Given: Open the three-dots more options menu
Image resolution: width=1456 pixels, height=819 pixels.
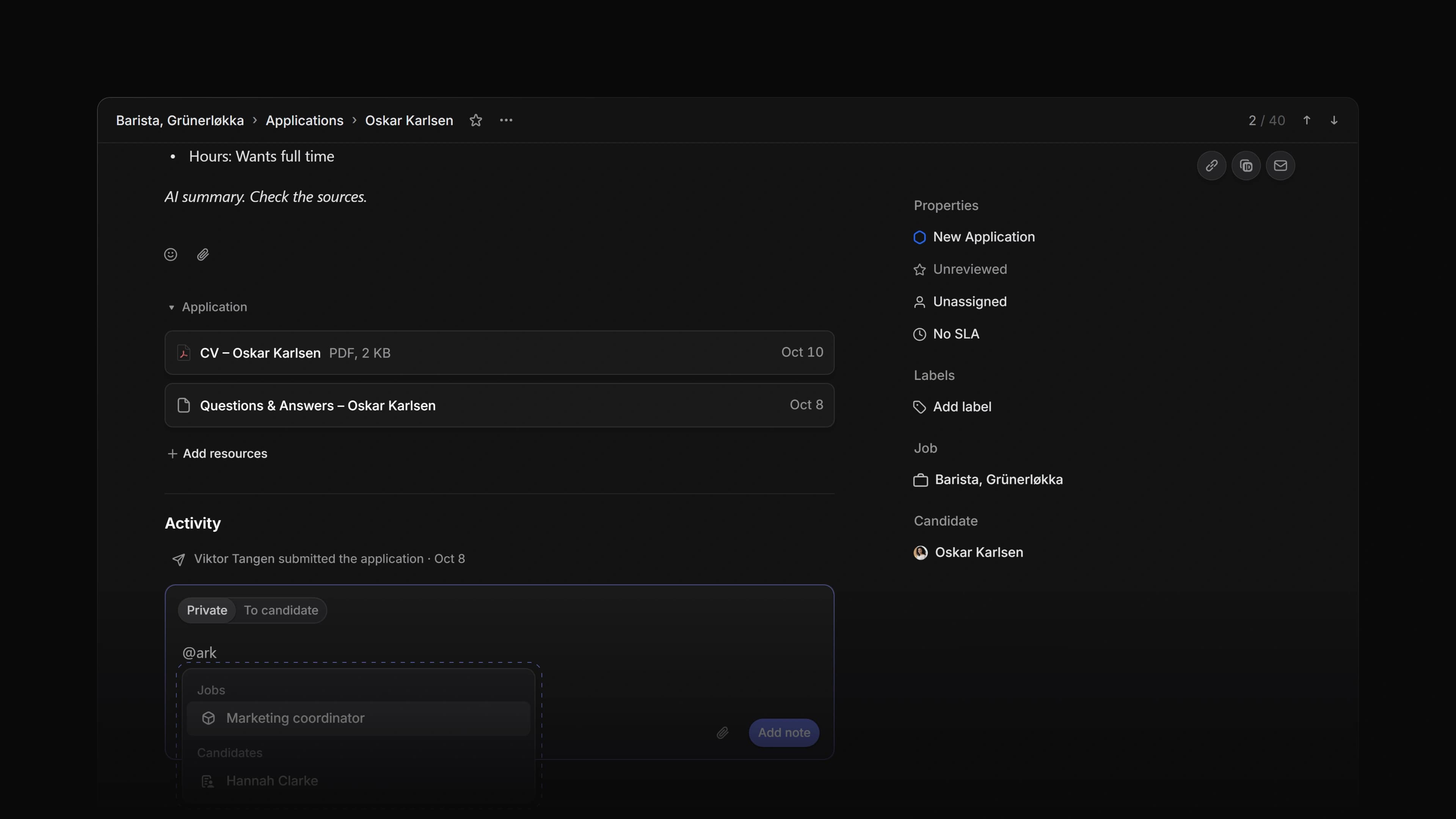Looking at the screenshot, I should point(506,121).
